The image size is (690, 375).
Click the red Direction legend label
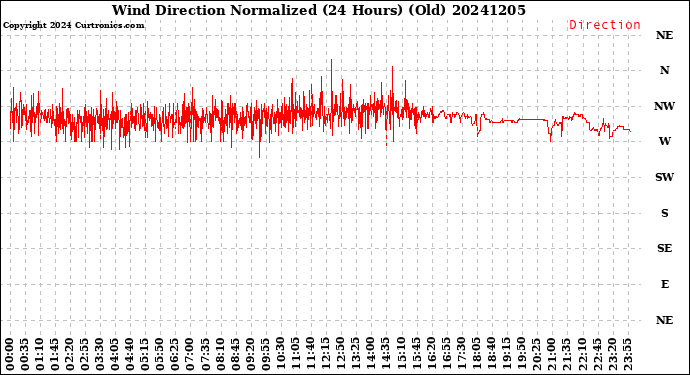click(605, 25)
